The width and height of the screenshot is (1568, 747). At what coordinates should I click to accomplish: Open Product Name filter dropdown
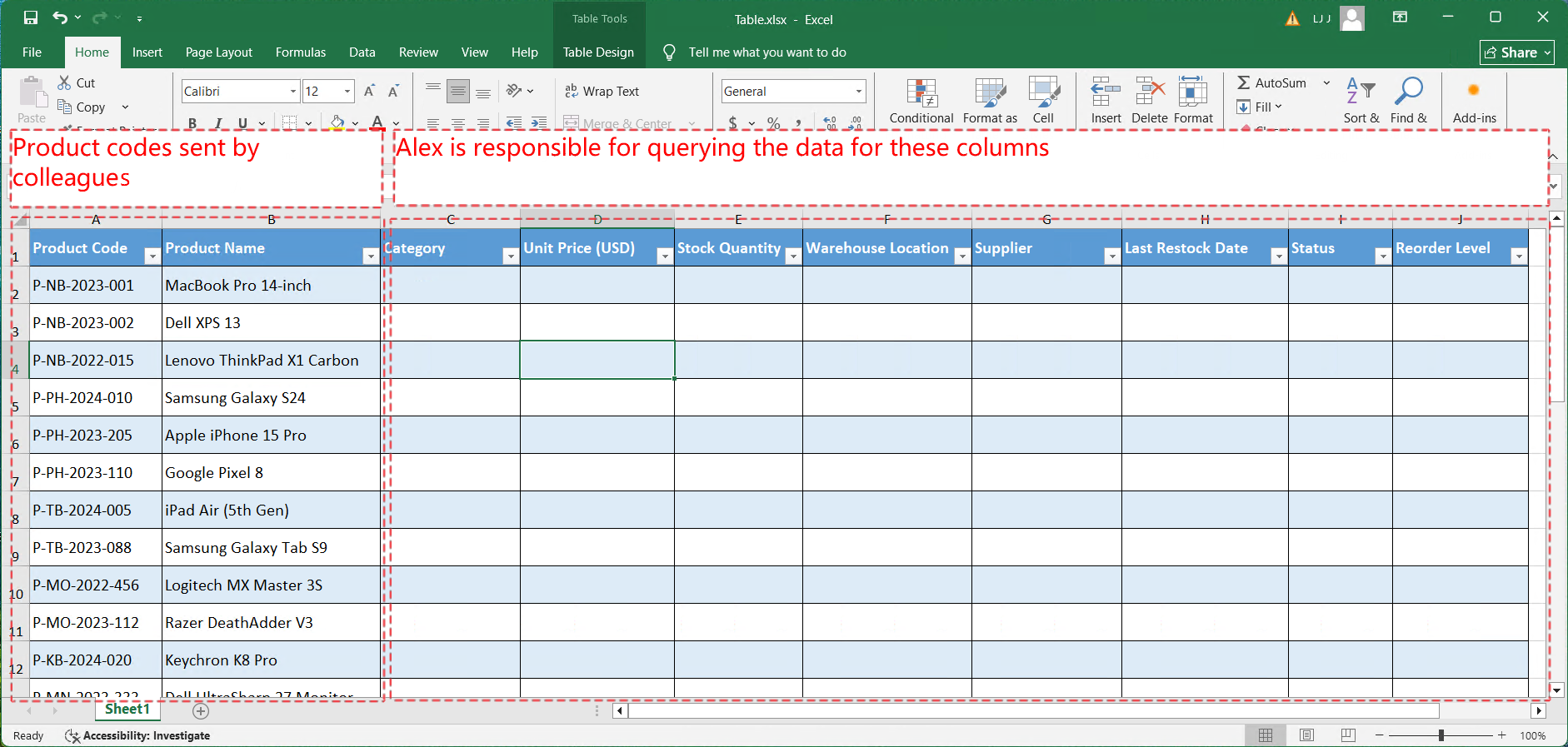point(371,256)
